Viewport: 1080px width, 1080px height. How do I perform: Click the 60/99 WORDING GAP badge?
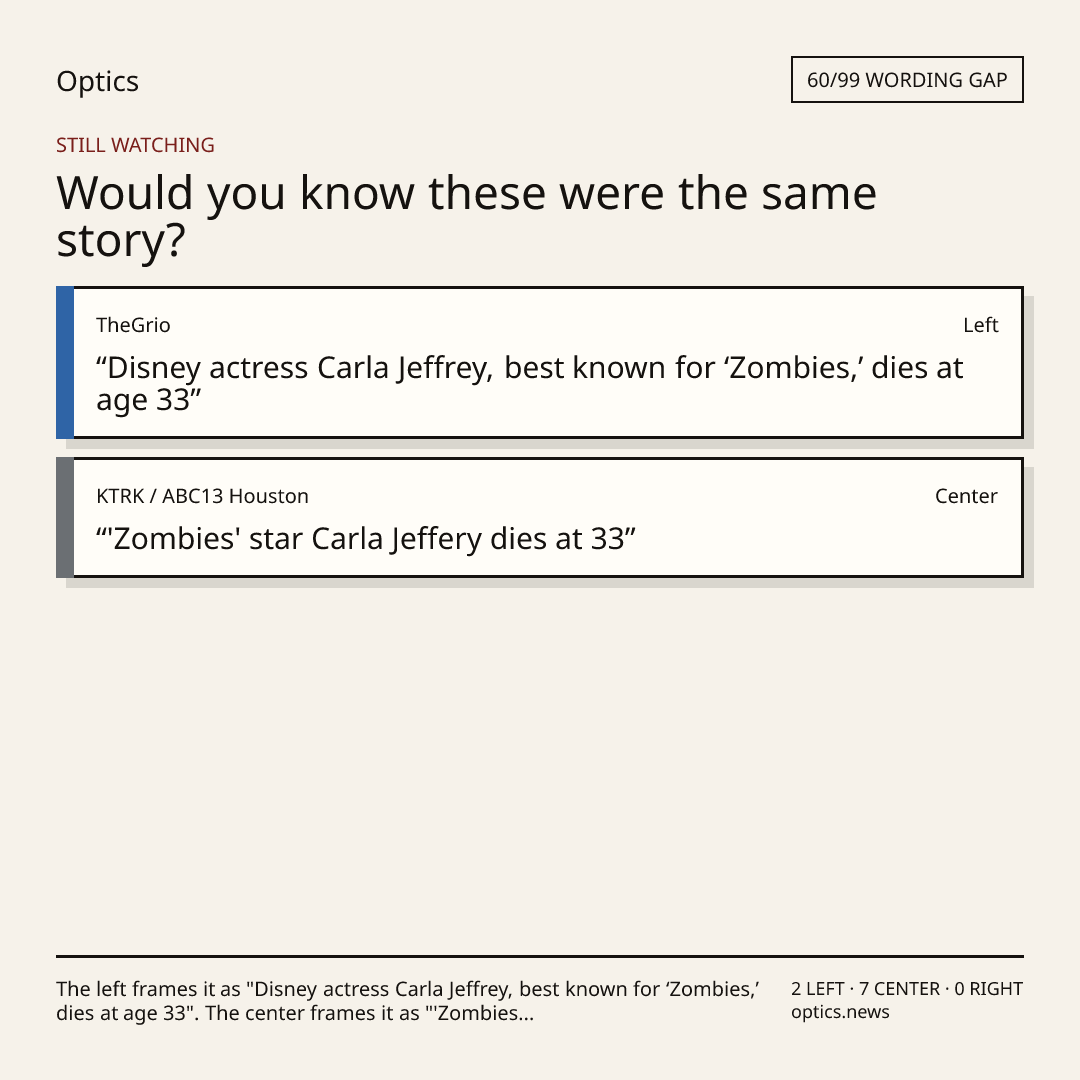907,80
